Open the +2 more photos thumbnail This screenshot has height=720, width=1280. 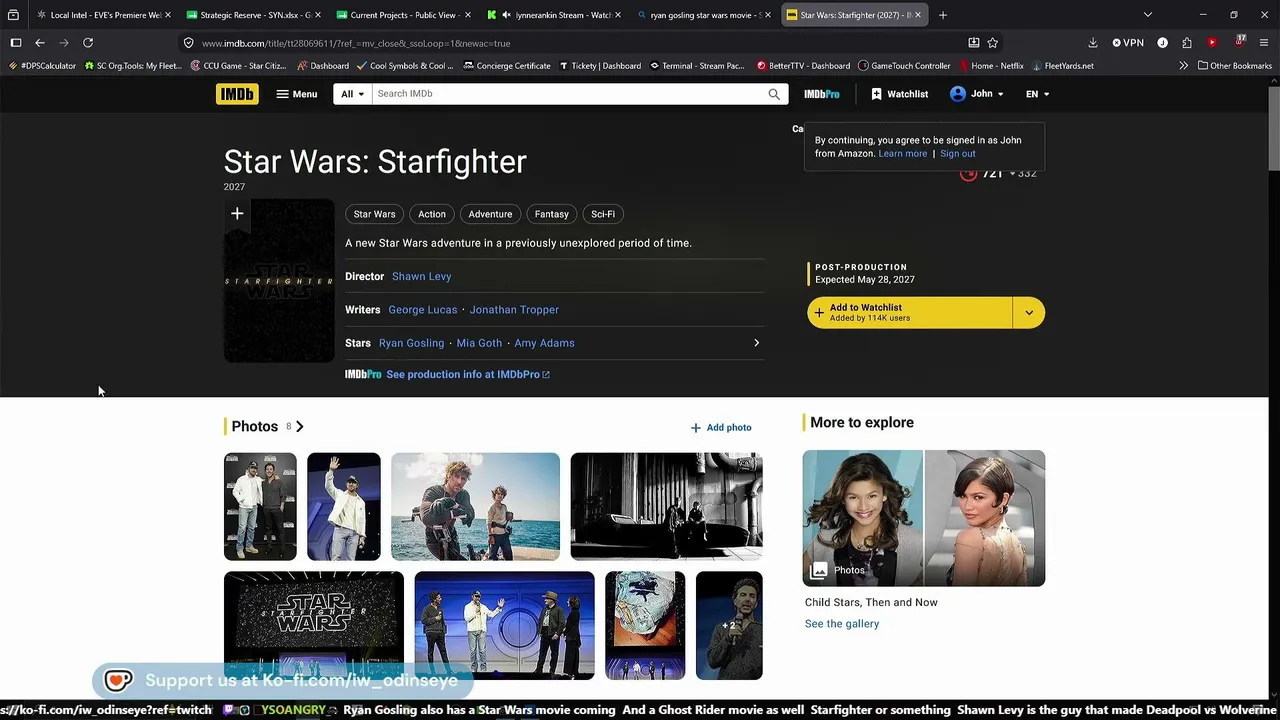click(729, 626)
